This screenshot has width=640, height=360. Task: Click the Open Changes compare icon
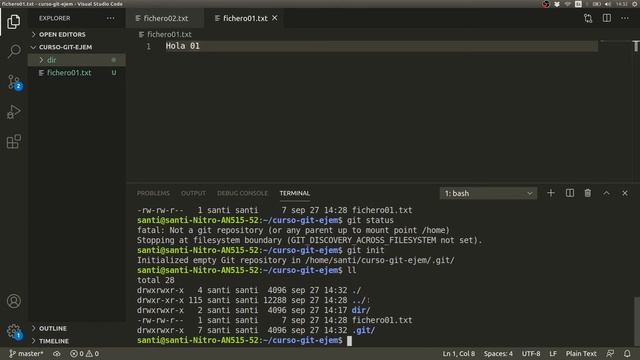(588, 18)
